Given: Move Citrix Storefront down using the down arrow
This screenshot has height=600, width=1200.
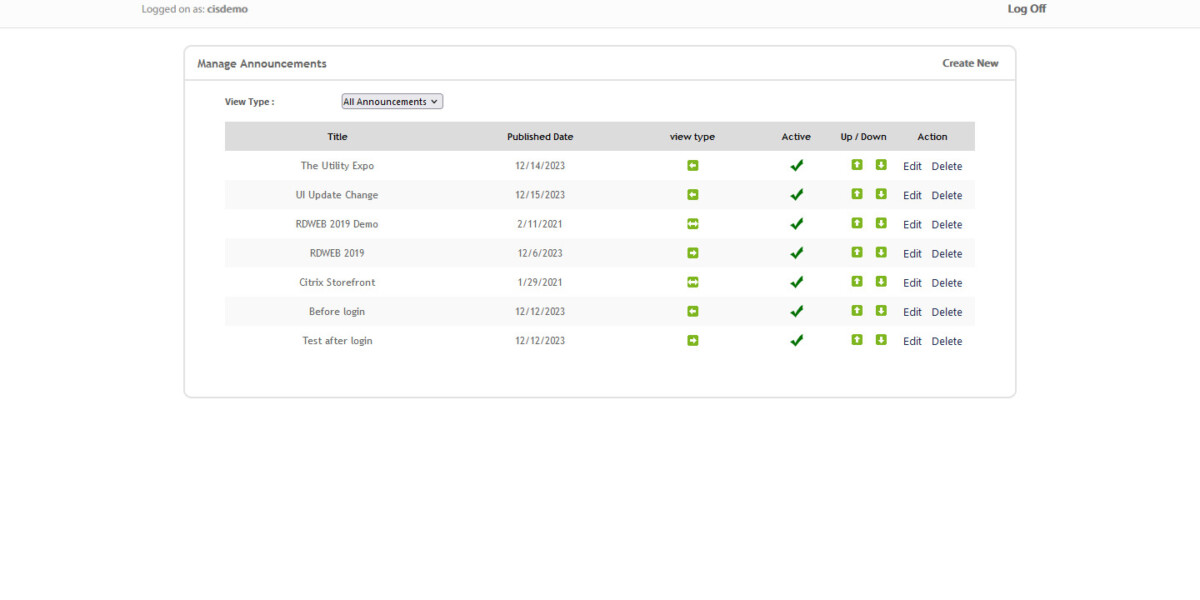Looking at the screenshot, I should click(x=881, y=282).
